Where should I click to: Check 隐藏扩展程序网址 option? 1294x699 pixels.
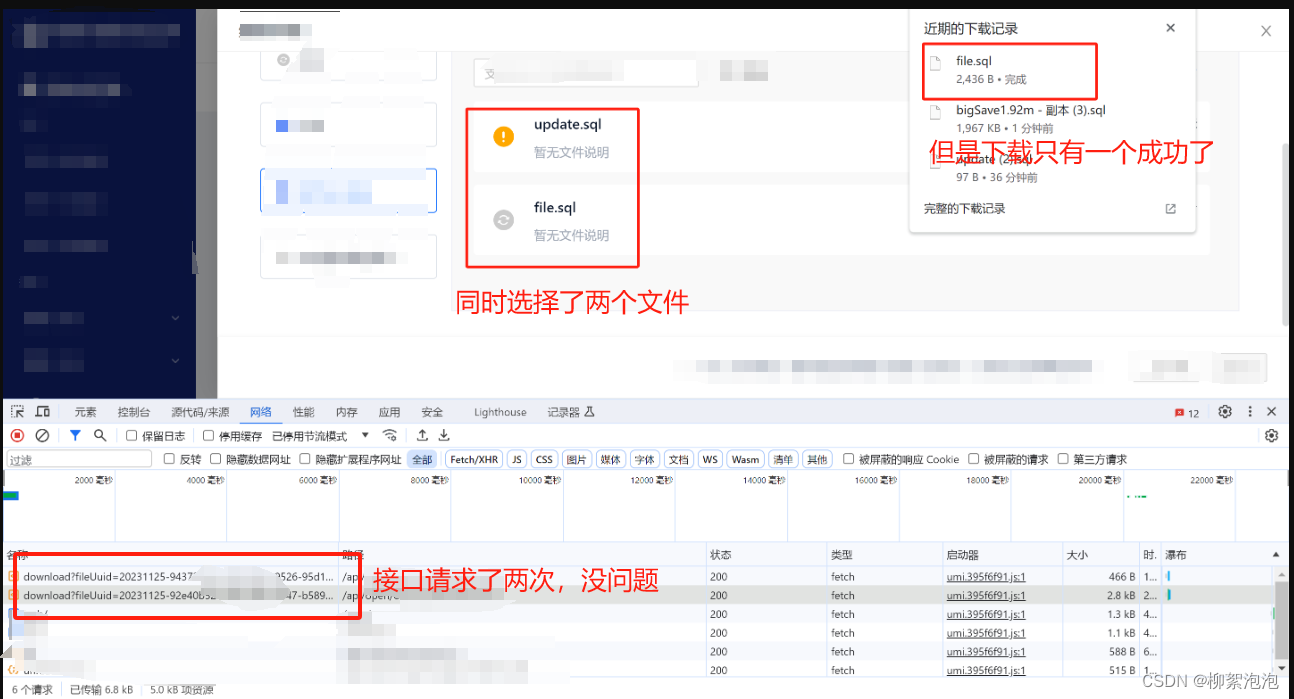(304, 460)
